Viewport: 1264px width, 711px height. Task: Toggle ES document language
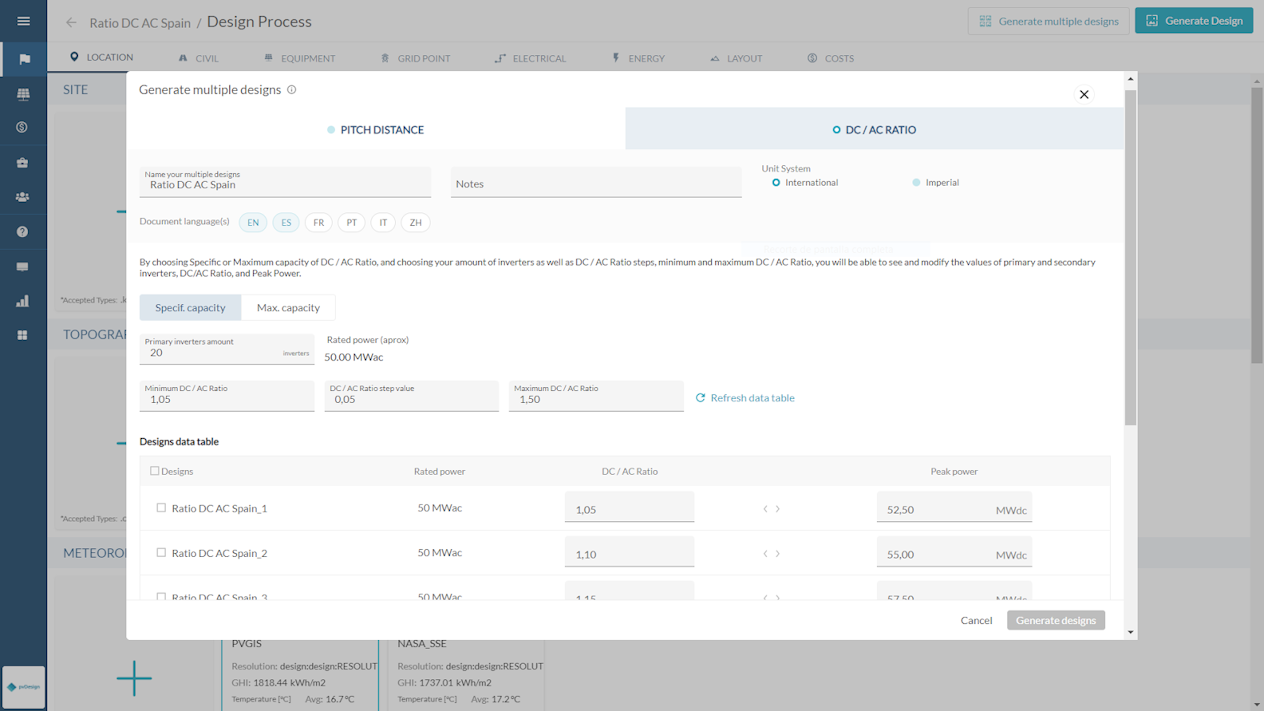point(286,223)
